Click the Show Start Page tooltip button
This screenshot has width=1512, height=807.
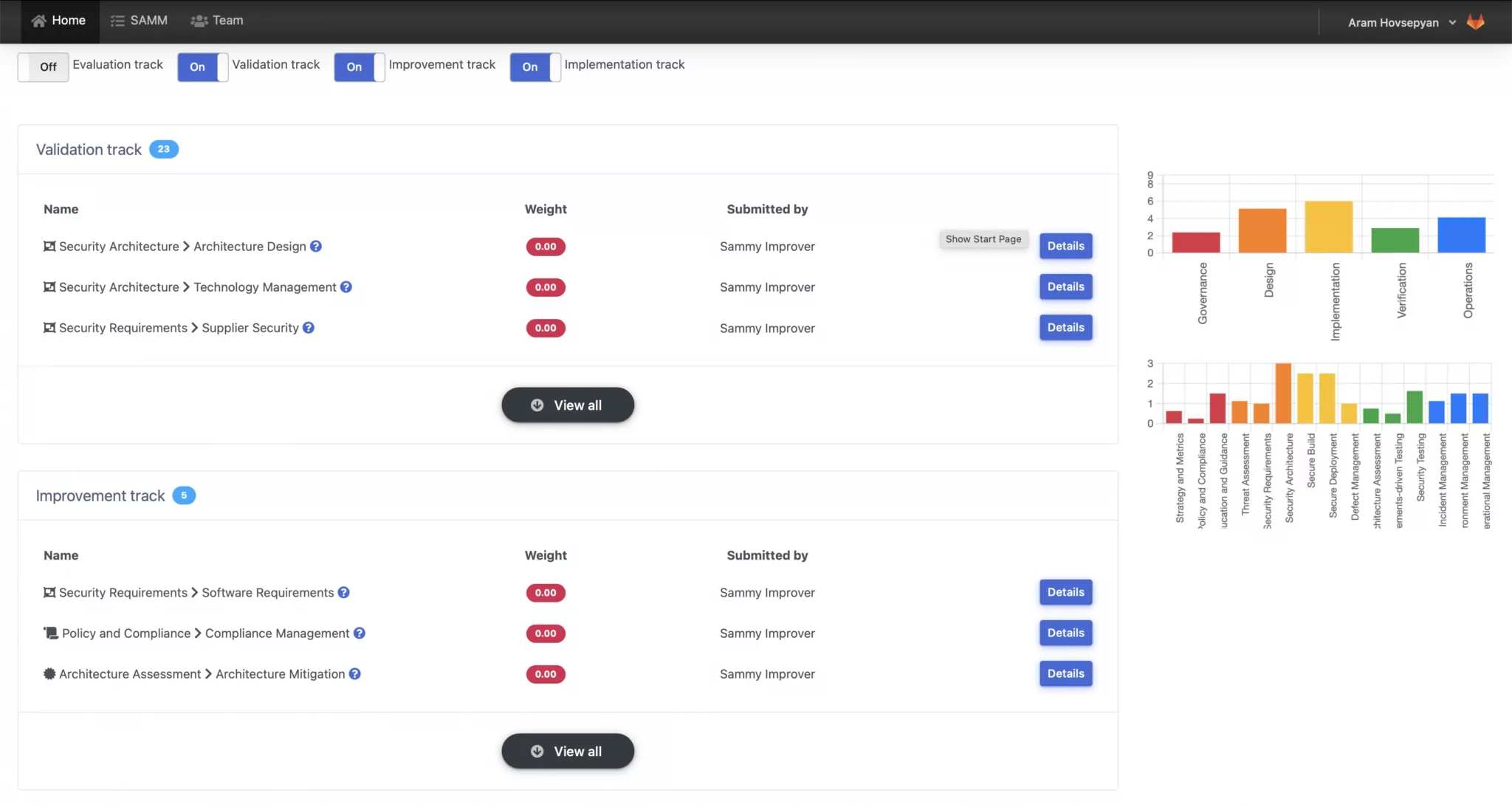point(983,239)
